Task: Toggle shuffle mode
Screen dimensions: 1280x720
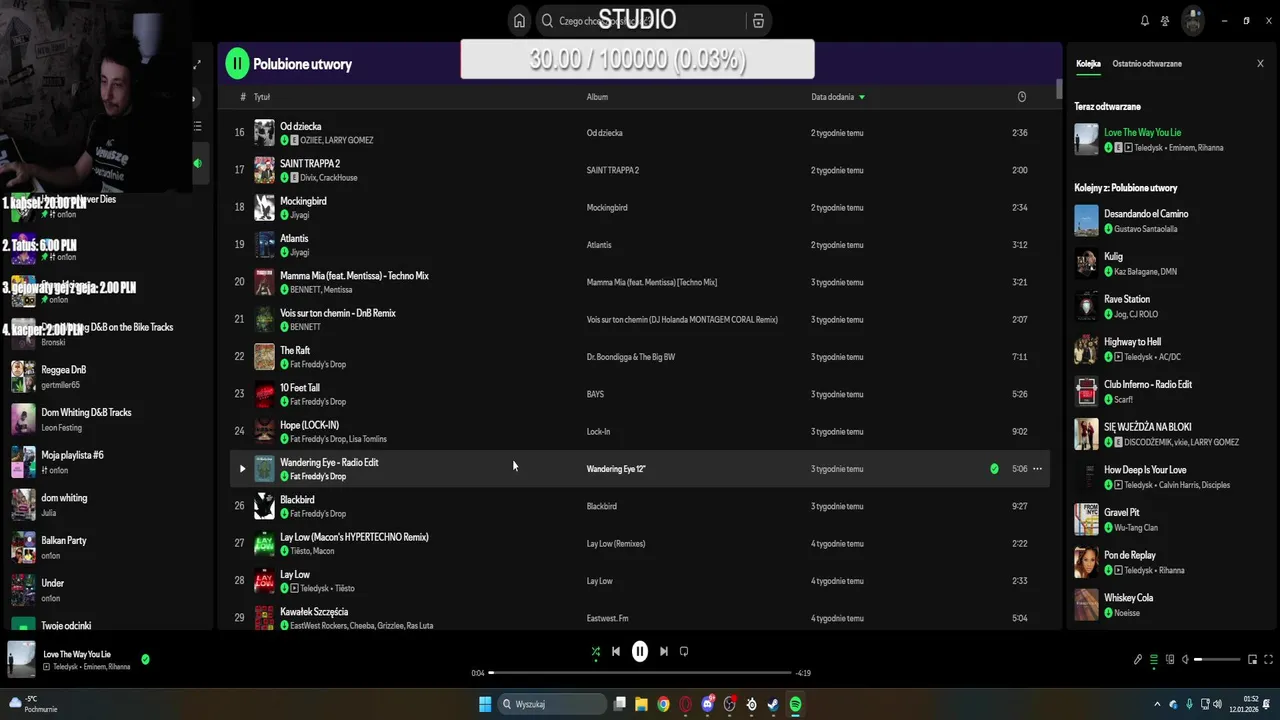Action: pos(596,651)
